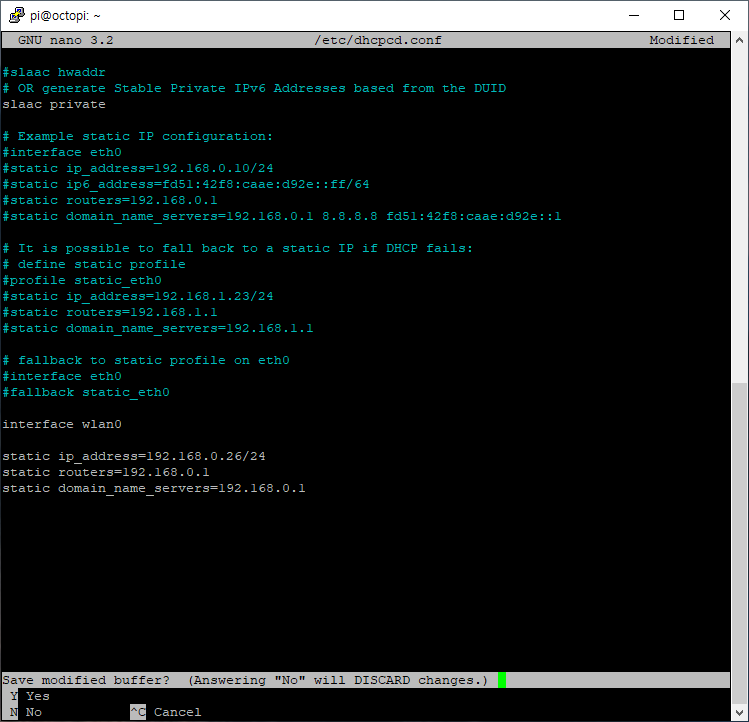Click the green cursor after the prompt
Screen dimensions: 749x722
pos(502,680)
